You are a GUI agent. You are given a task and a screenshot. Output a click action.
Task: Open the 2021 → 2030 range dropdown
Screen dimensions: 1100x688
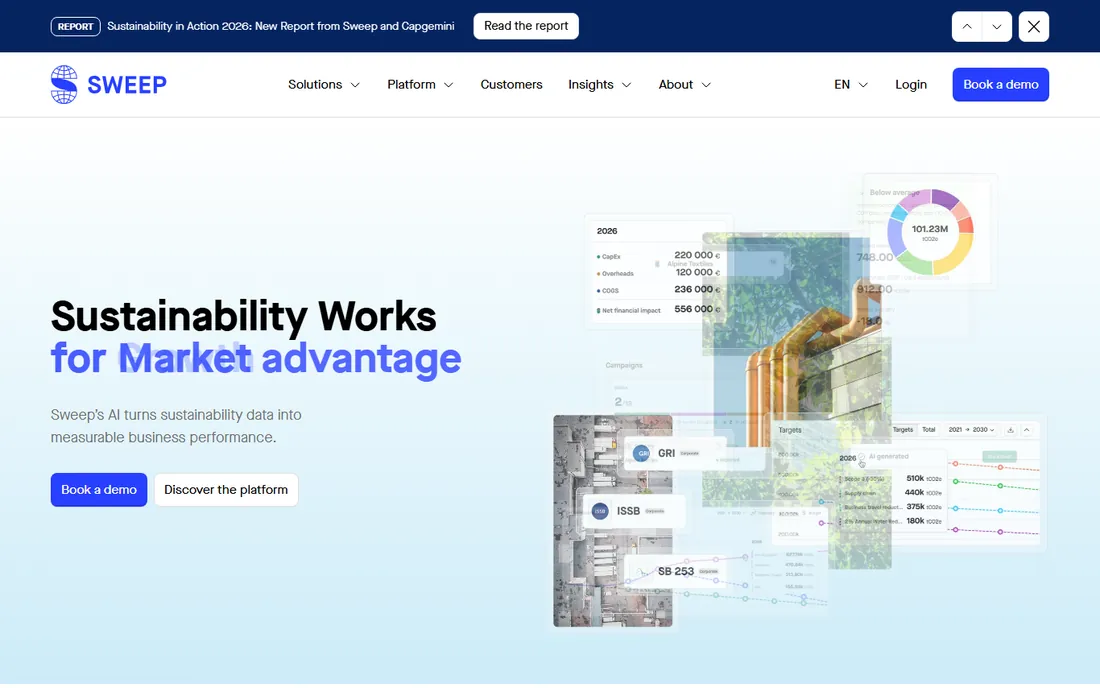pyautogui.click(x=971, y=429)
